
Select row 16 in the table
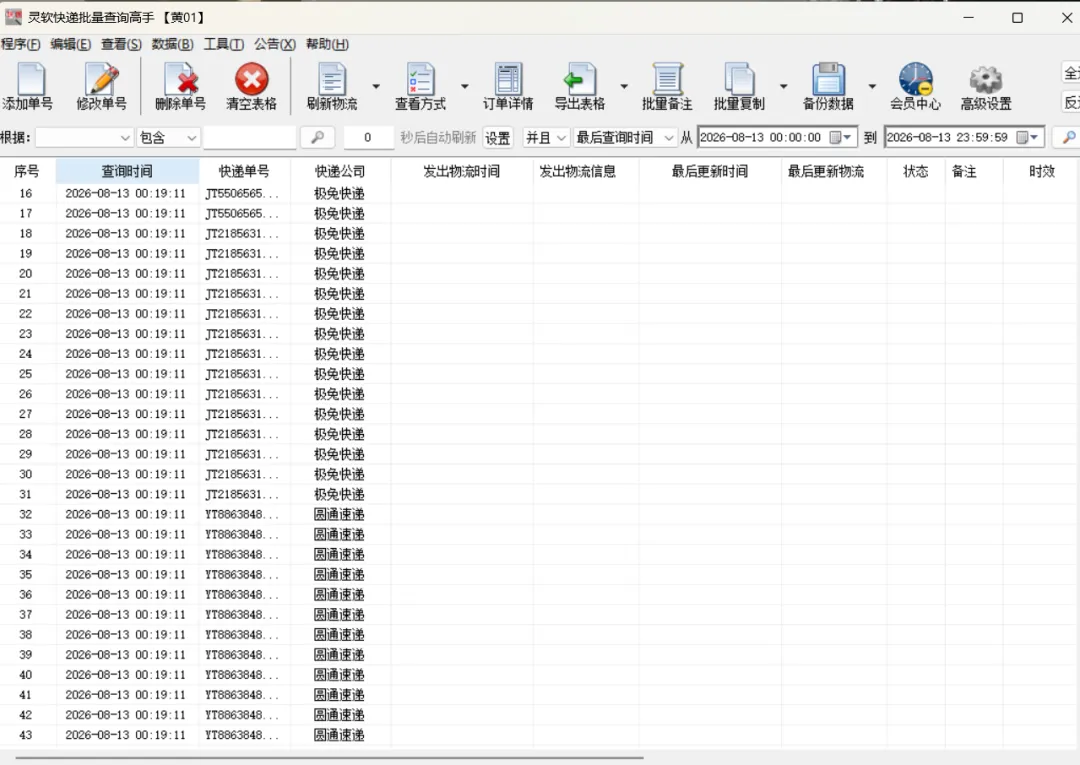pos(540,193)
